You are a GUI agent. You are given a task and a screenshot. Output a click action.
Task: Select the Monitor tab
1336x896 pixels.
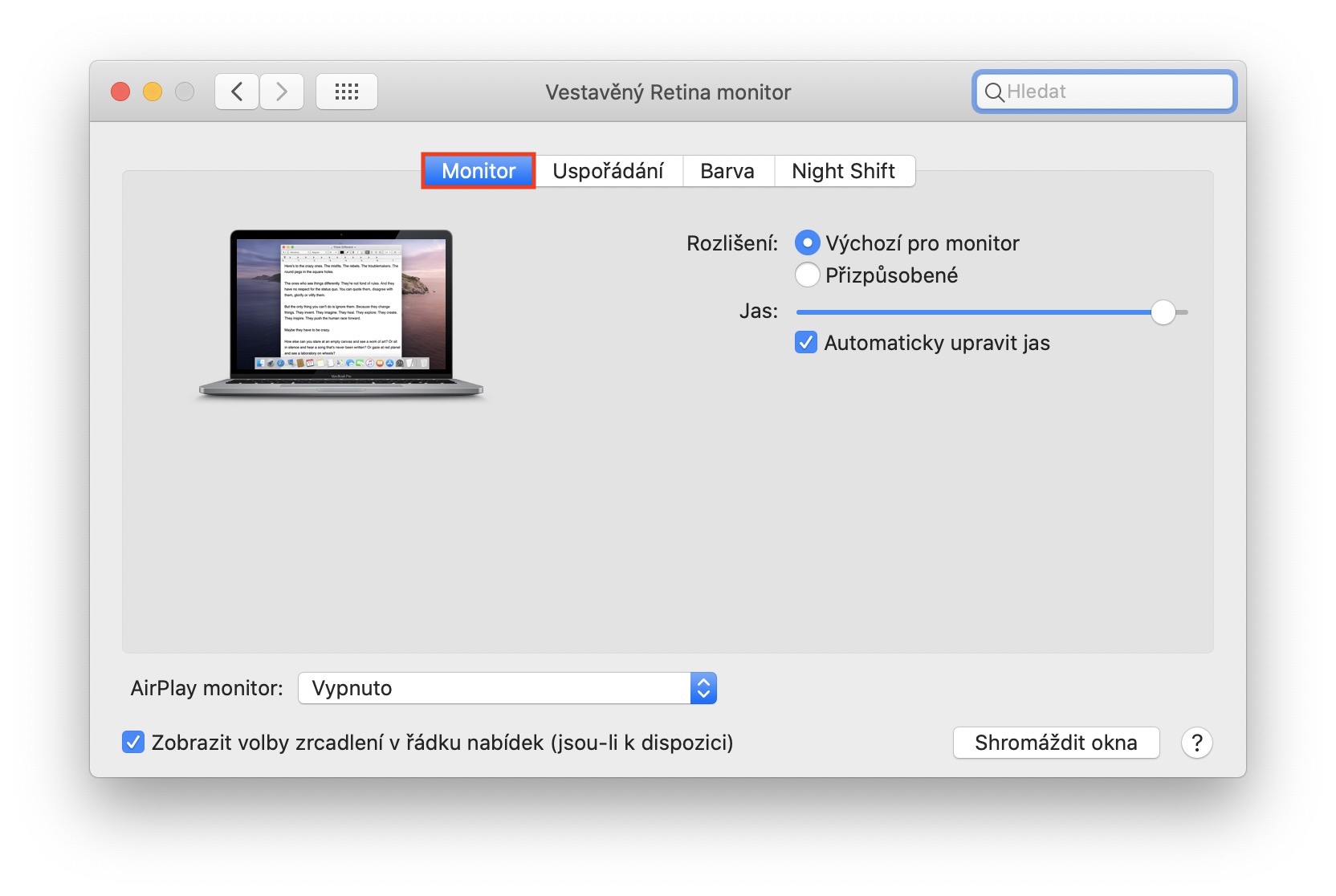479,171
